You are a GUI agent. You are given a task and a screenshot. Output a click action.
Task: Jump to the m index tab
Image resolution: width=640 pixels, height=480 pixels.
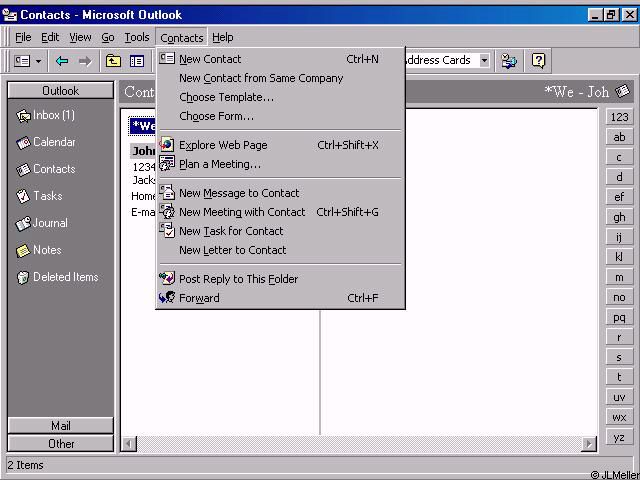[619, 277]
